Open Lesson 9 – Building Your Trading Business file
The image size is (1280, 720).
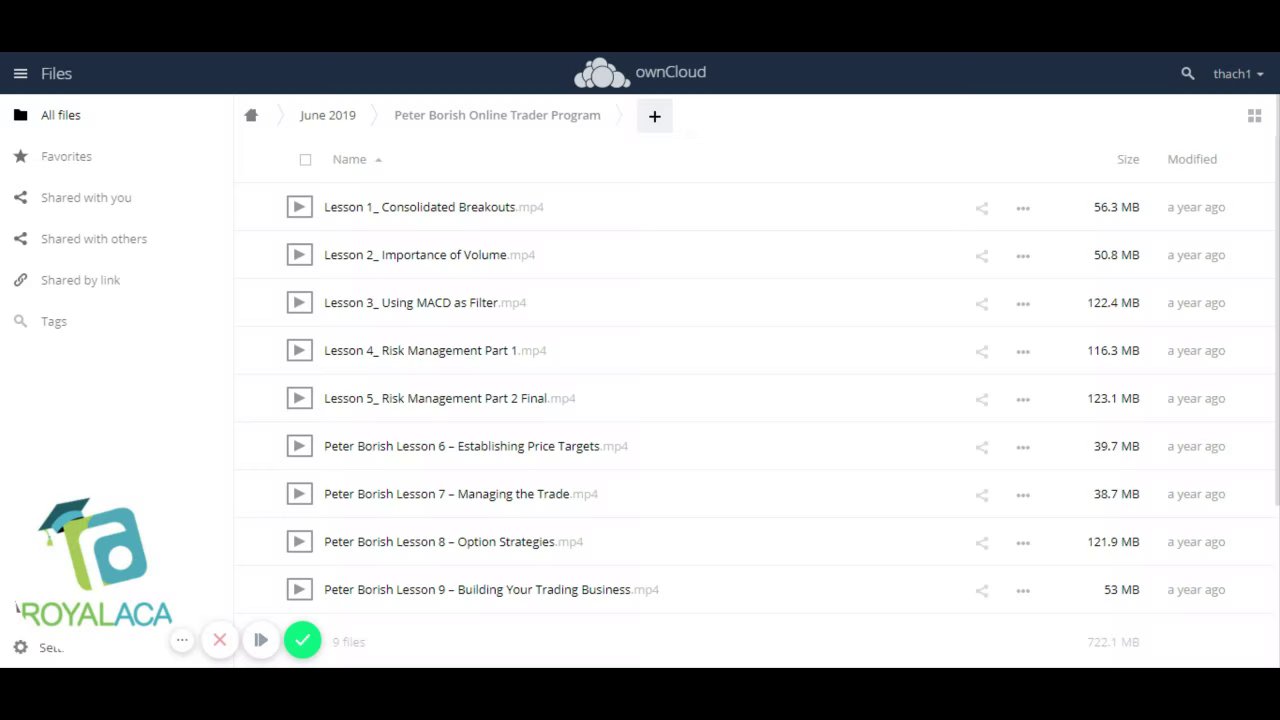click(491, 589)
